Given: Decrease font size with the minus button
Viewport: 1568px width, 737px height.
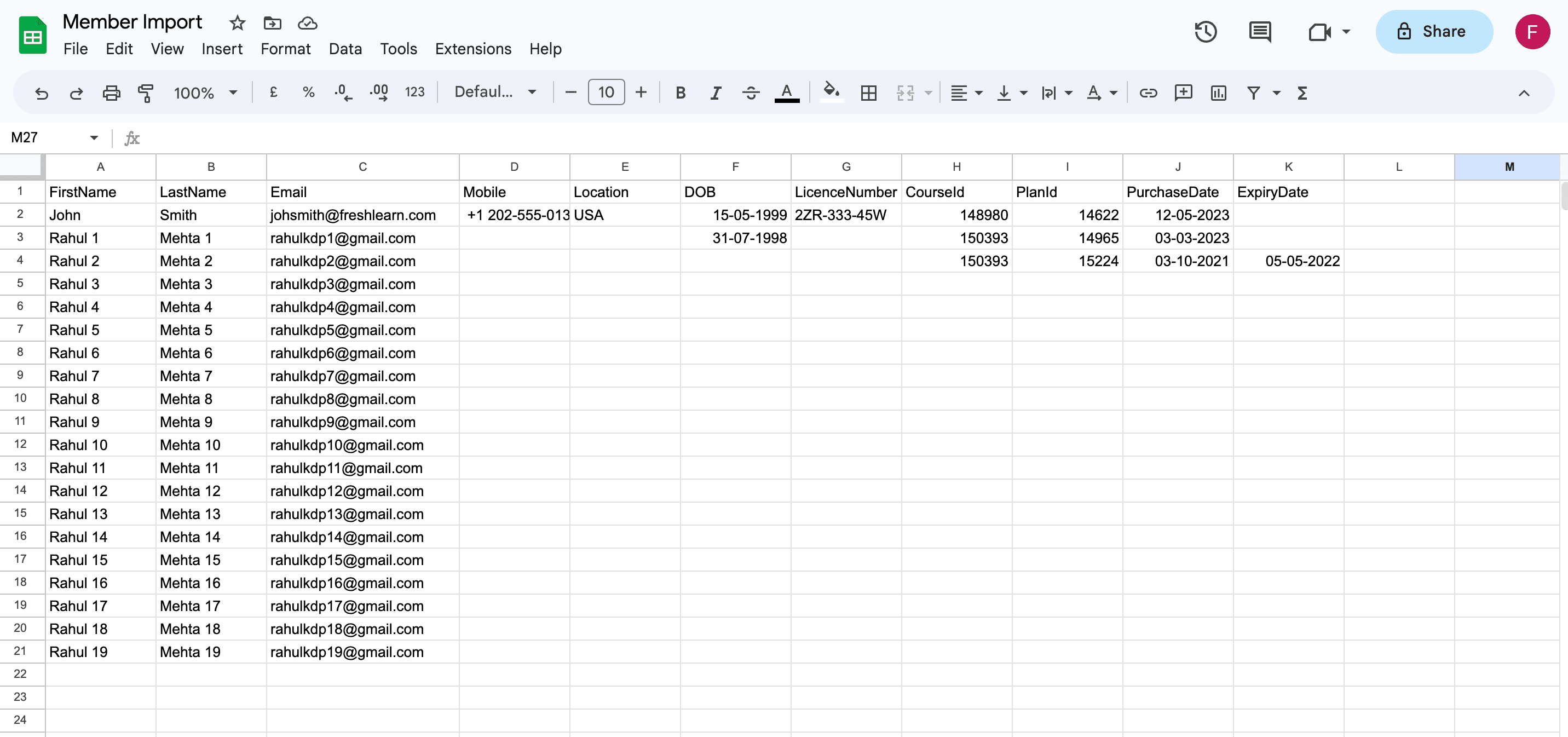Looking at the screenshot, I should tap(570, 93).
